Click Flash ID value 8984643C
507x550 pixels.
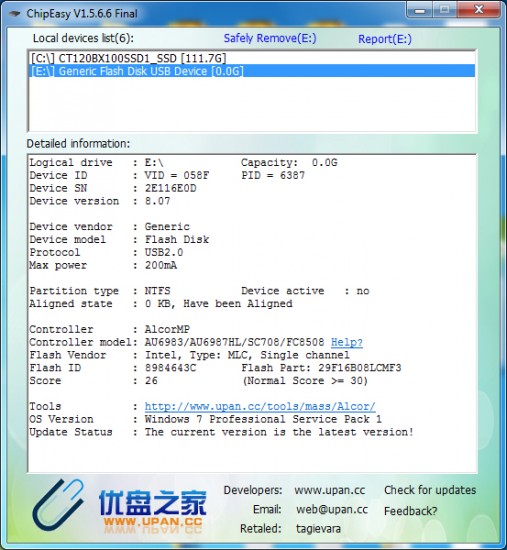[x=171, y=368]
